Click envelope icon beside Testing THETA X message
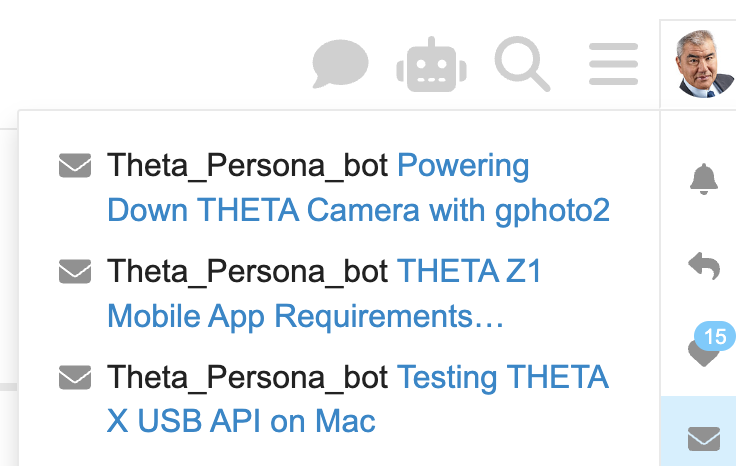The image size is (736, 466). [x=75, y=377]
